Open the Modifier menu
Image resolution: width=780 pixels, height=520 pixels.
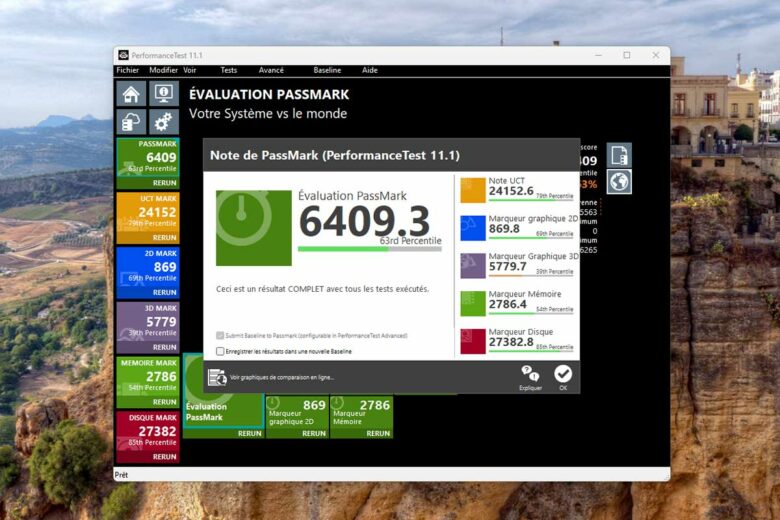(x=163, y=70)
